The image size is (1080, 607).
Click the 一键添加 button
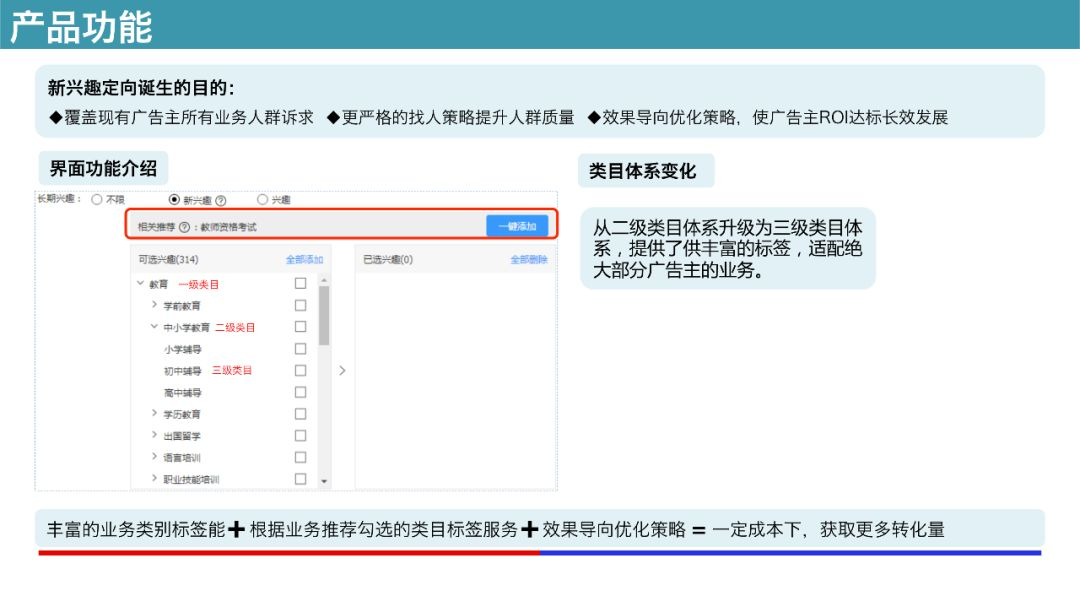(517, 227)
